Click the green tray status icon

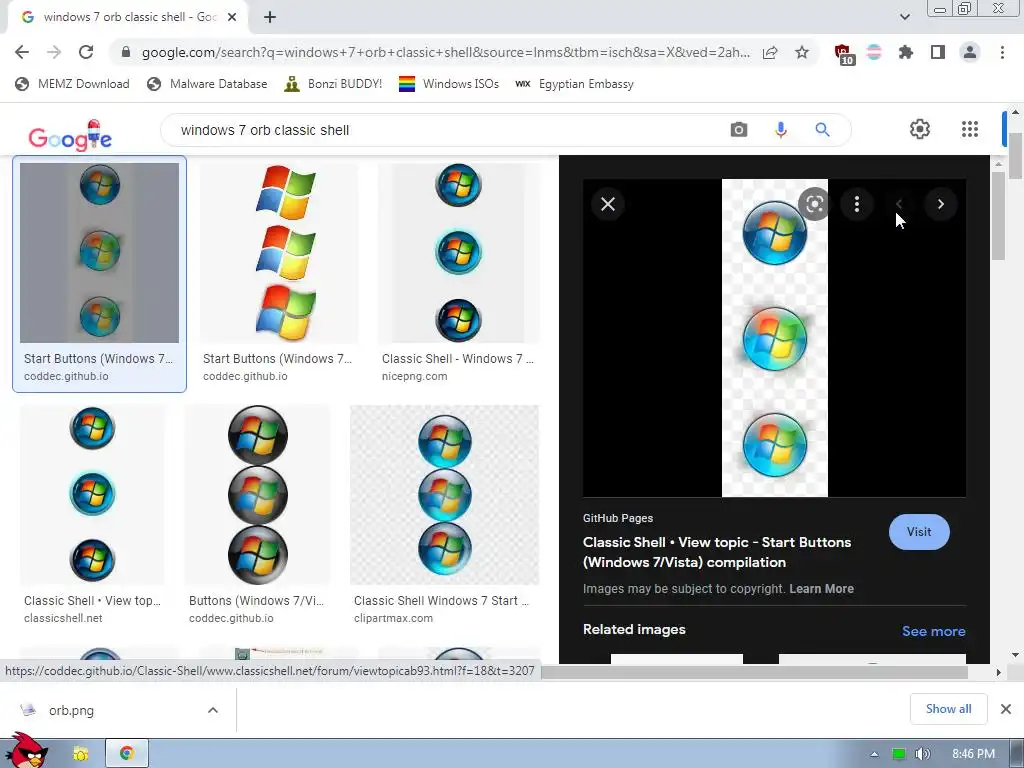[899, 754]
